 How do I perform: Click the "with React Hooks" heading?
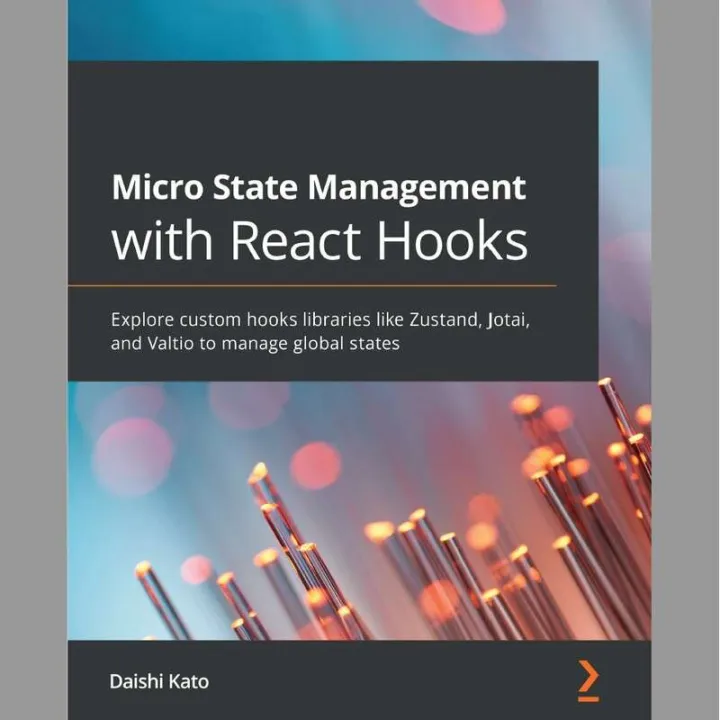[x=320, y=240]
